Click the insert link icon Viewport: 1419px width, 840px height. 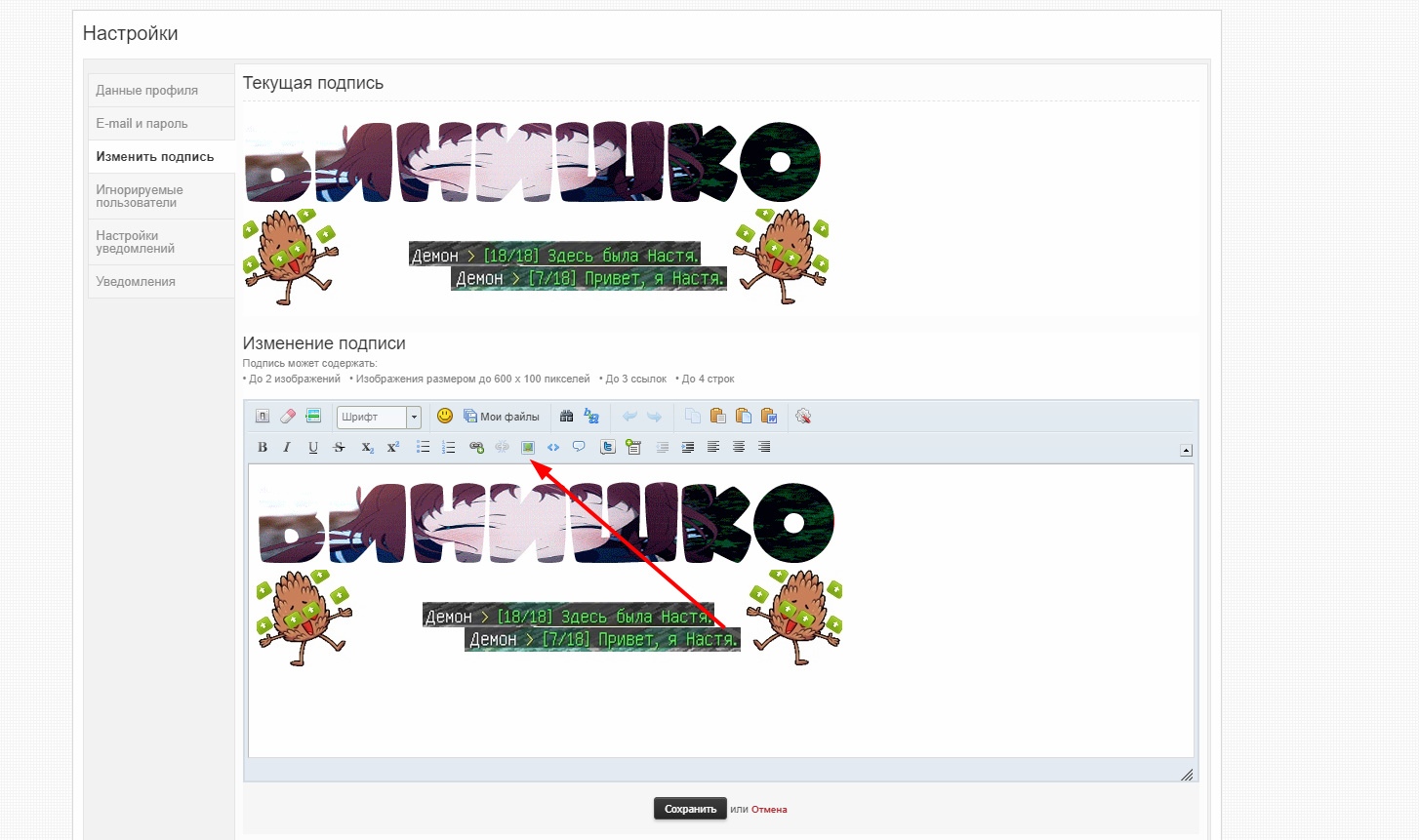pyautogui.click(x=476, y=447)
